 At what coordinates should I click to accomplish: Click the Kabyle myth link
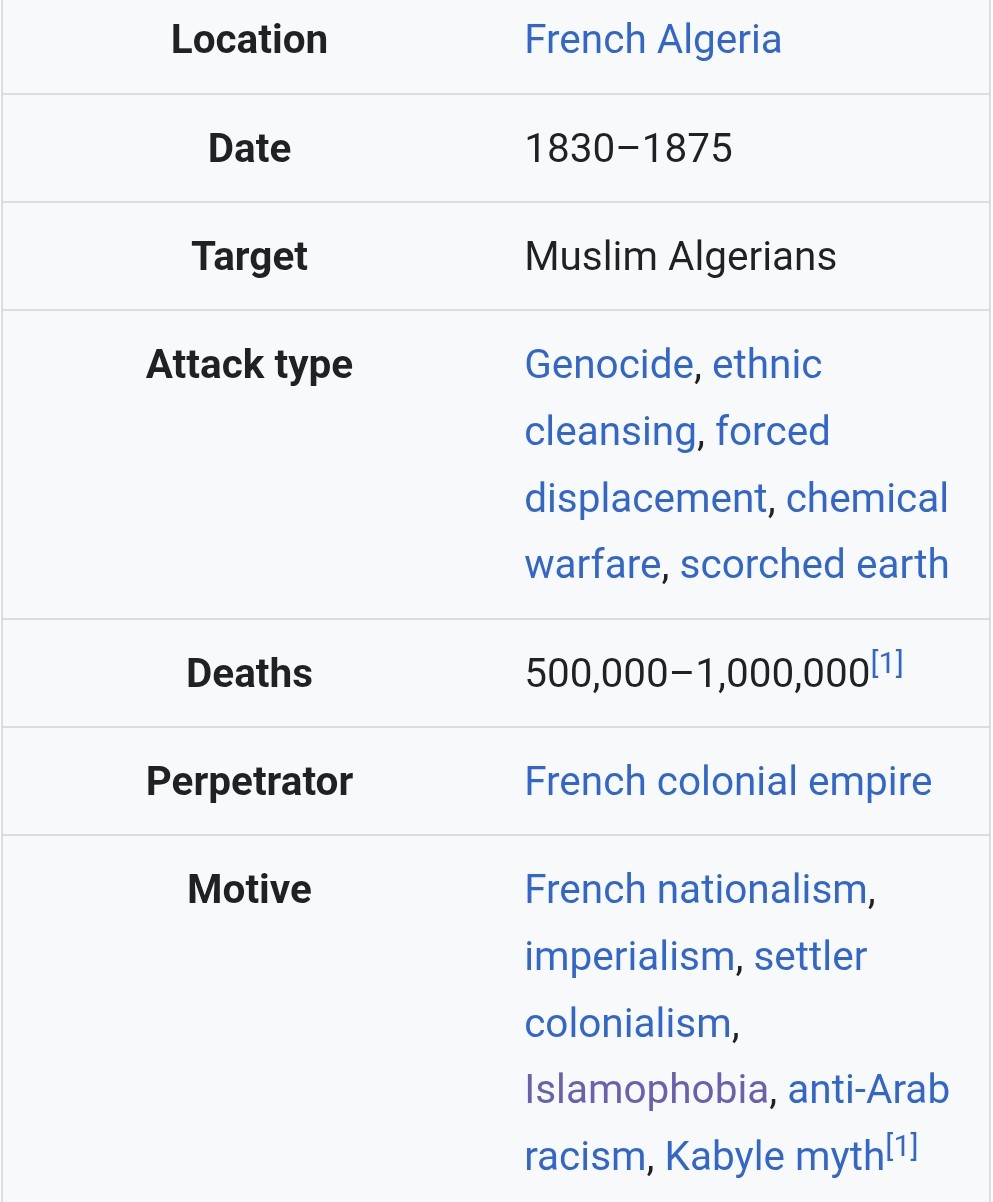tap(774, 1156)
